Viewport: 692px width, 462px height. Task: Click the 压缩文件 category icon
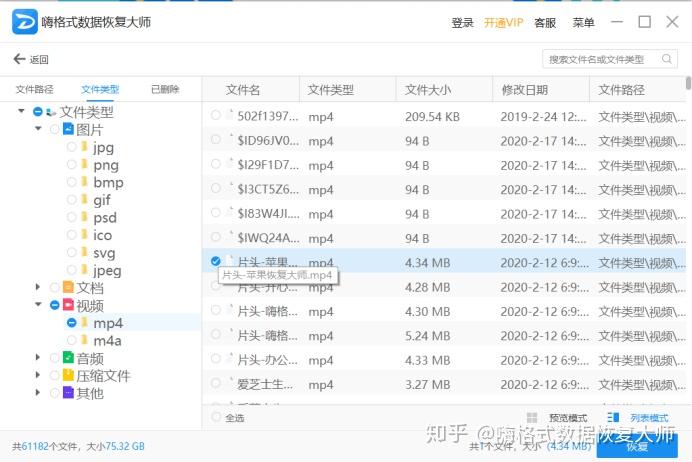[x=68, y=375]
